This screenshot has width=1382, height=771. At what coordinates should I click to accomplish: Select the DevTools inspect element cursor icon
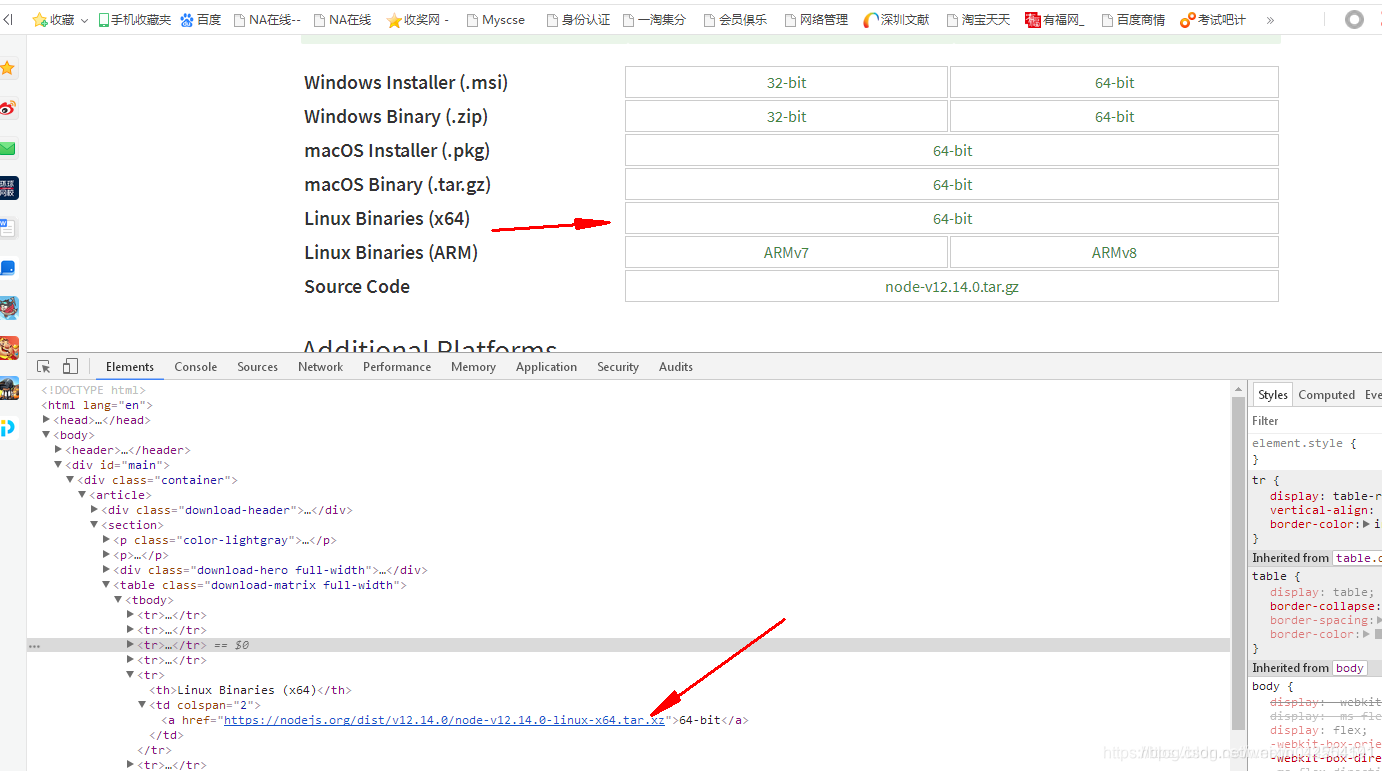pyautogui.click(x=44, y=367)
